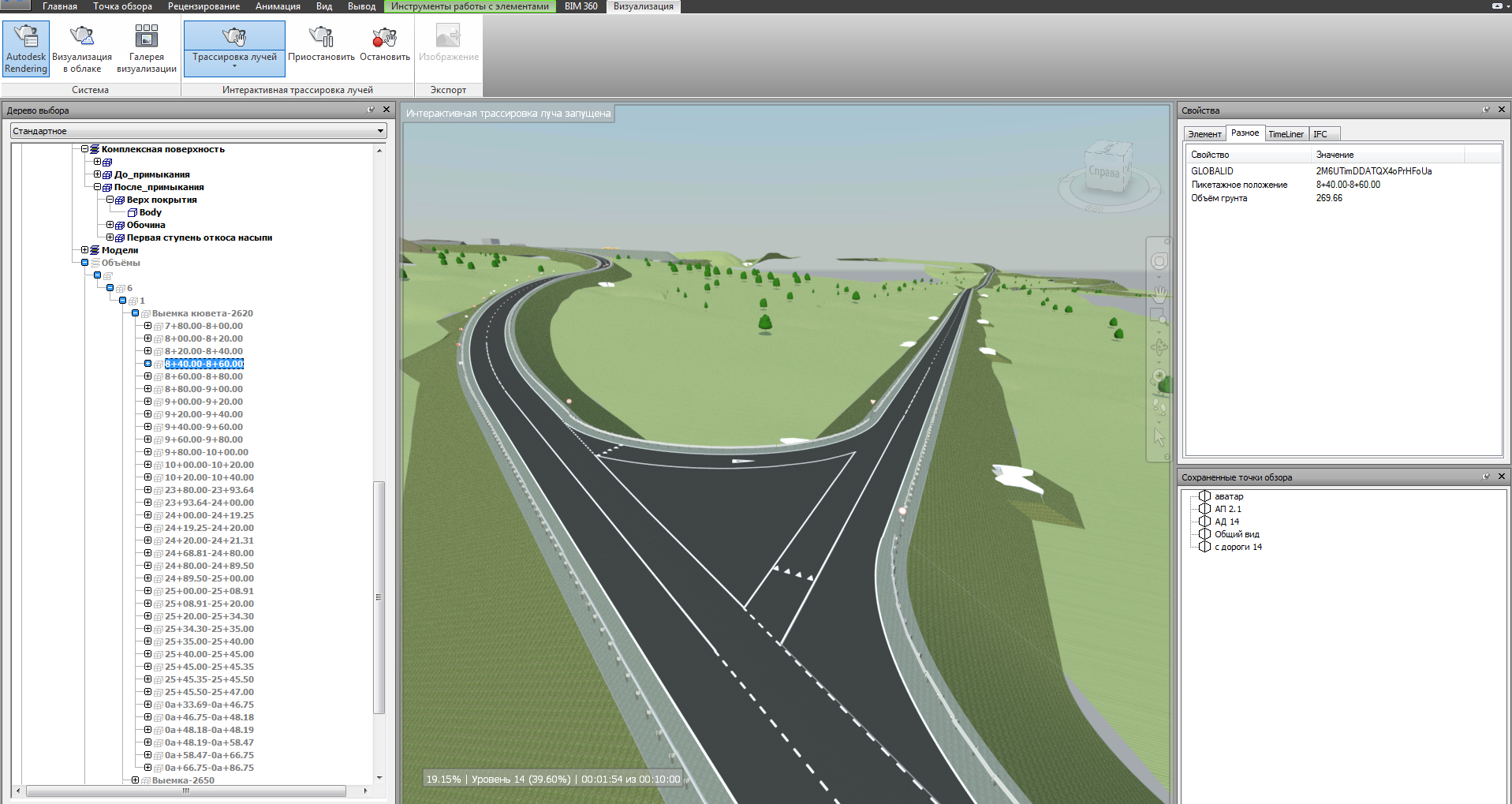This screenshot has width=1512, height=804.
Task: Toggle auto-hide pin on Дерево выбора panel
Action: [x=371, y=110]
